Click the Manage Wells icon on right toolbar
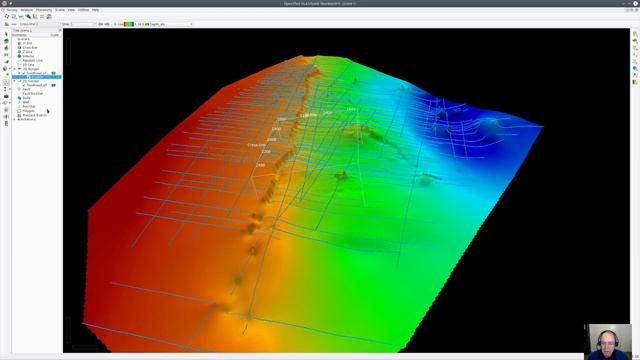640x360 pixels. (635, 55)
